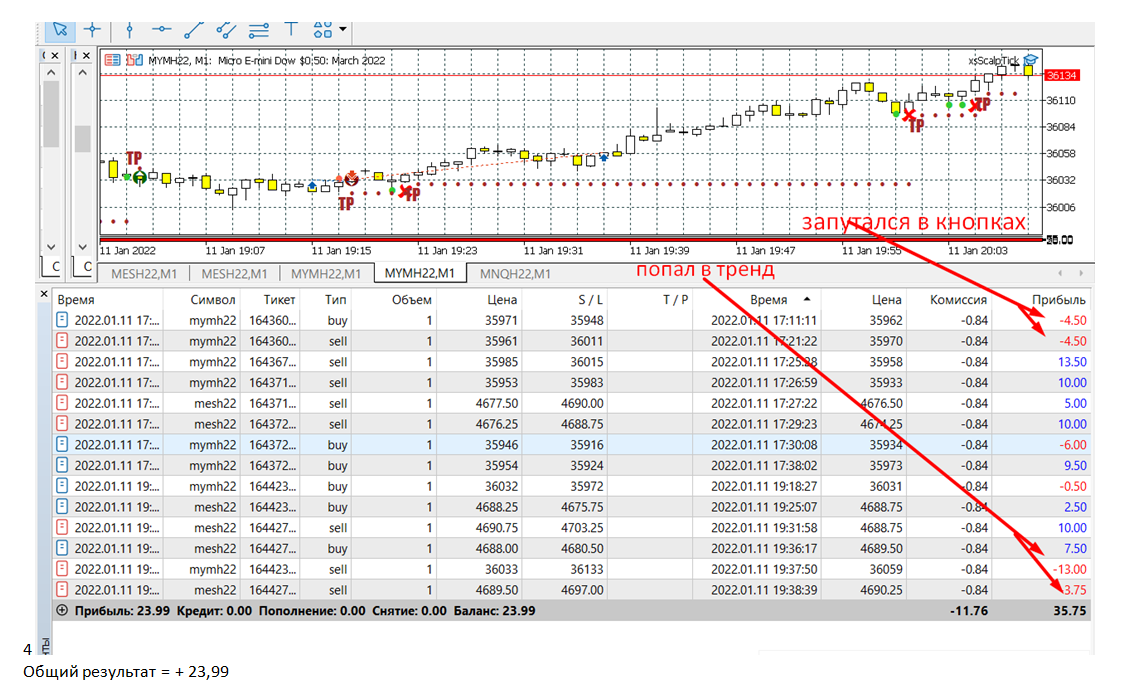Select the trendline drawing tool

pyautogui.click(x=194, y=28)
